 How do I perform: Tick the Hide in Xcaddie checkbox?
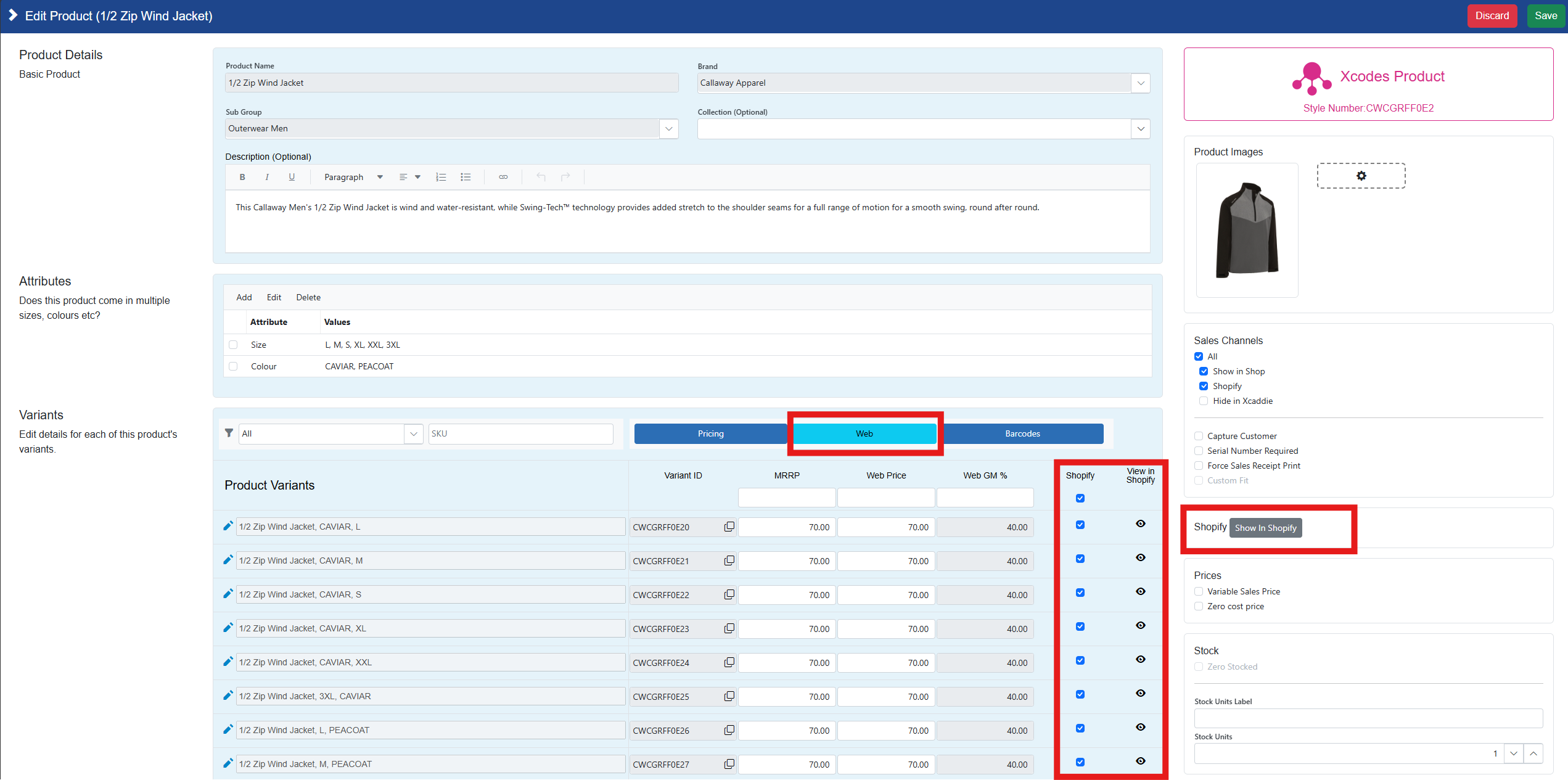tap(1204, 401)
